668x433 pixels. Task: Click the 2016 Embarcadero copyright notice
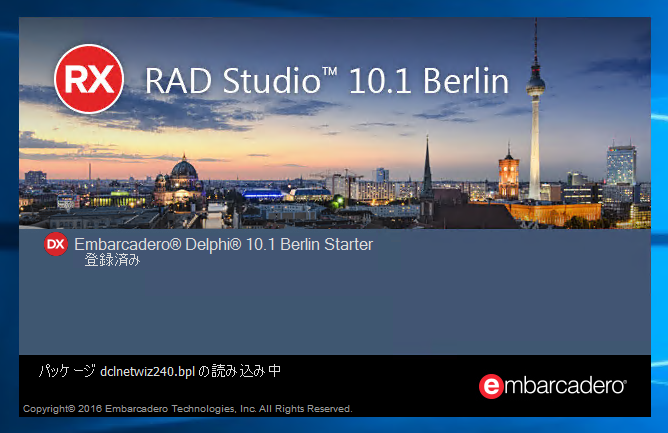(x=187, y=409)
